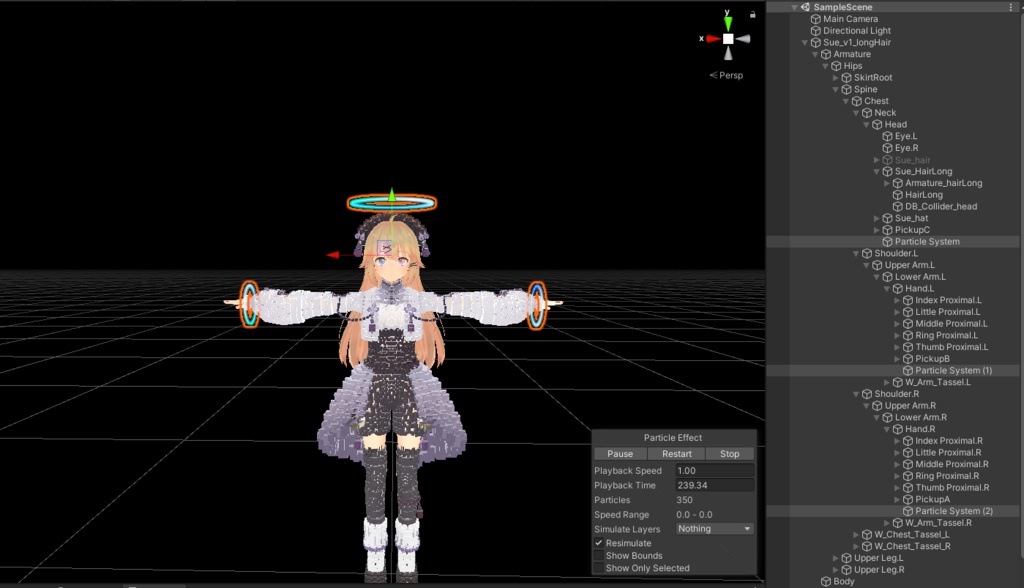Click the DB_Collider_head cube icon
Image resolution: width=1024 pixels, height=588 pixels.
pos(898,206)
